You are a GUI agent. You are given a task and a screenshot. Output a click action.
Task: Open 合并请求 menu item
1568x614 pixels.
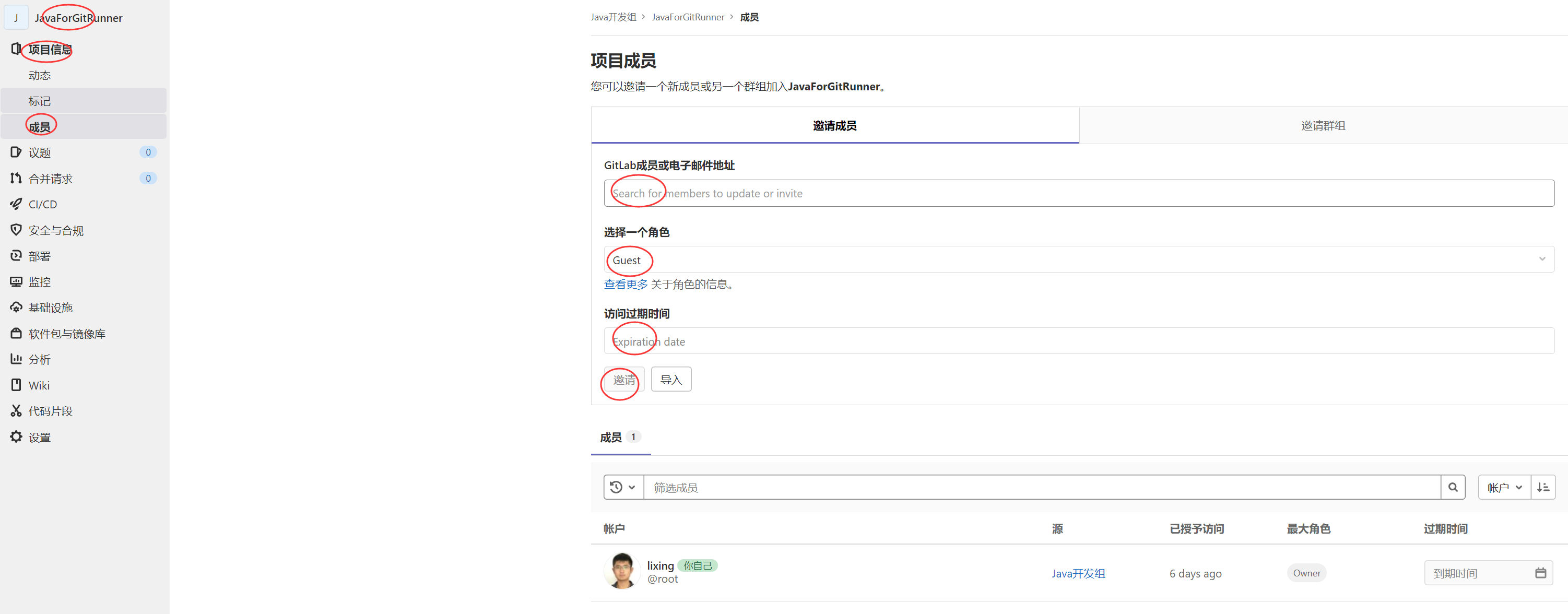(x=84, y=178)
